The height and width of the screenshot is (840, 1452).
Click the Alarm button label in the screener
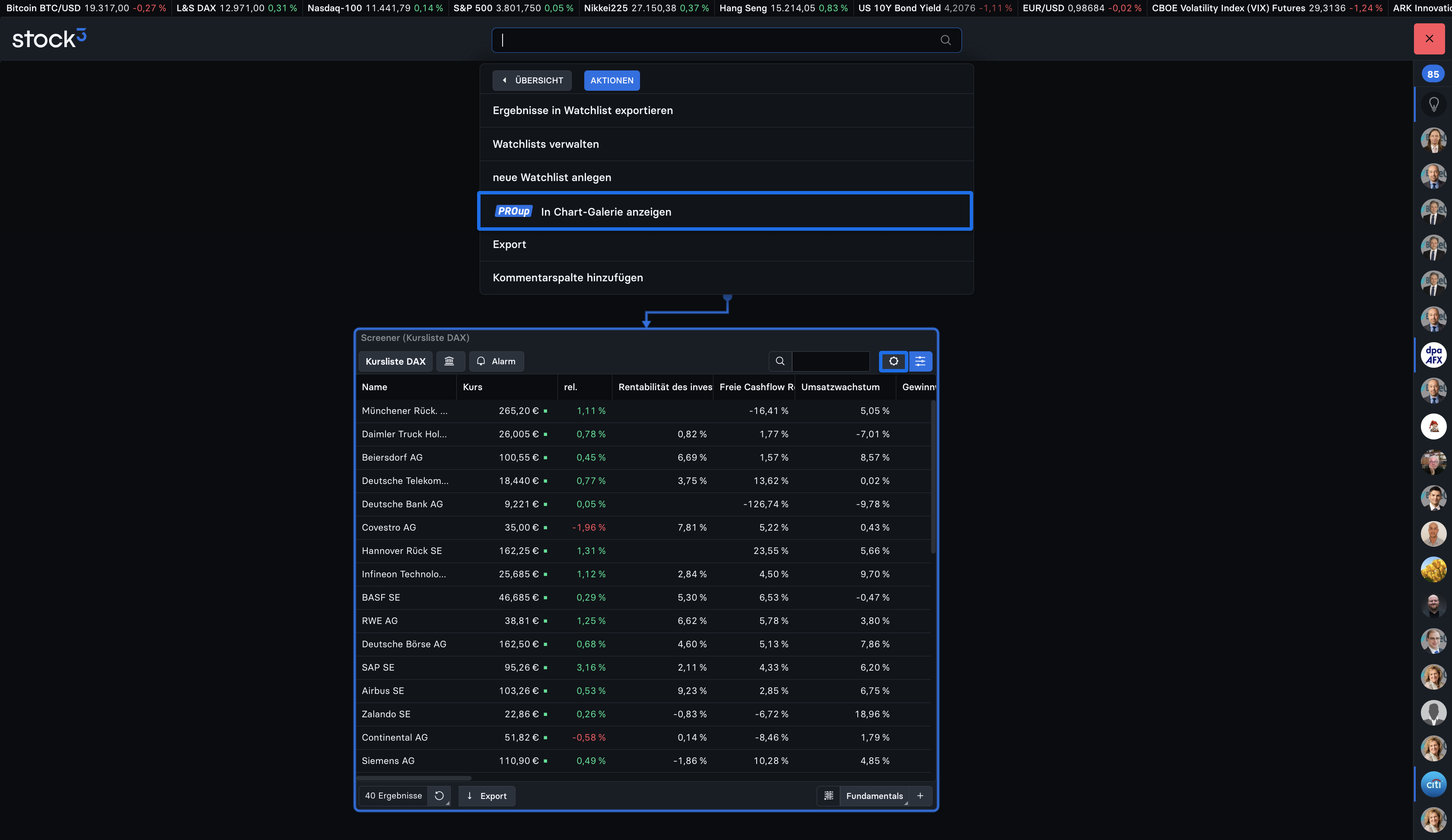point(503,361)
